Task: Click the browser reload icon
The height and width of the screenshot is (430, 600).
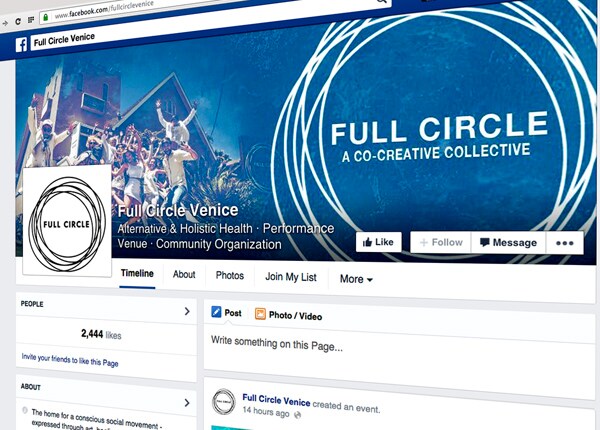Action: [x=18, y=21]
